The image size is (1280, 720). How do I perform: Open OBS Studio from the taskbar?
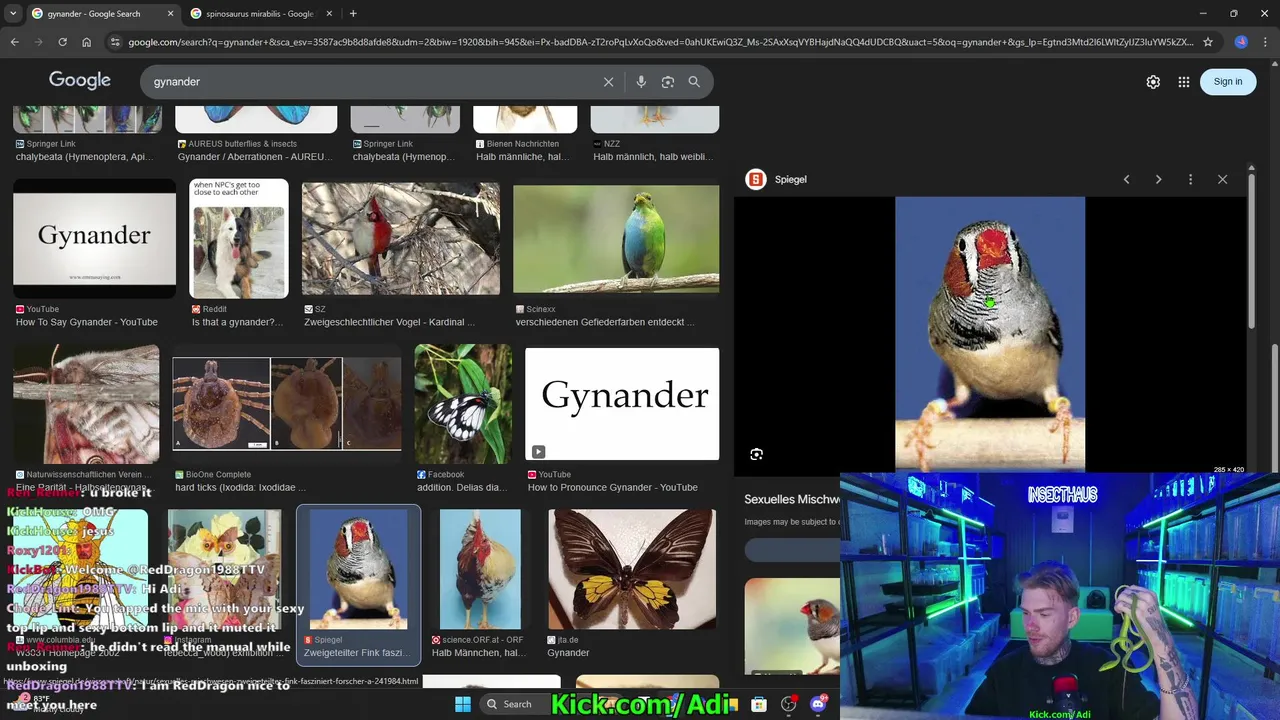pos(789,704)
